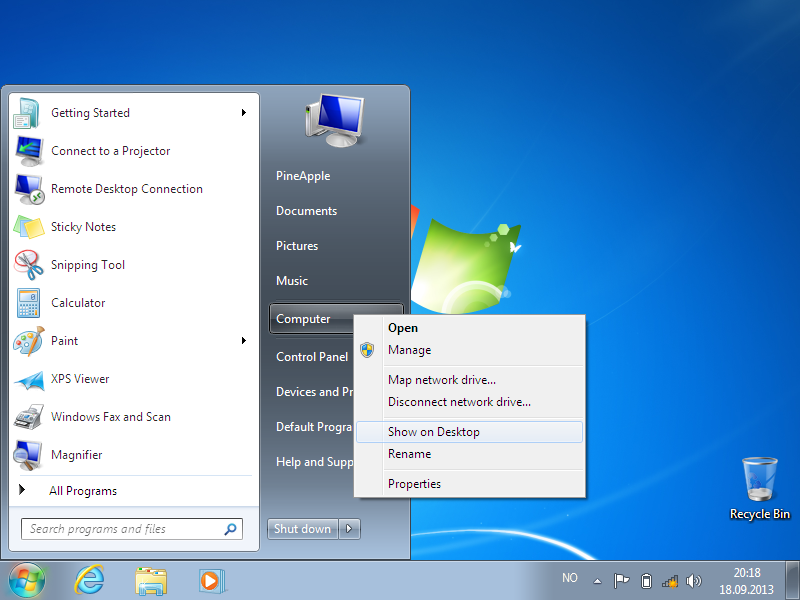
Task: Launch Internet Explorer from taskbar
Action: click(x=89, y=581)
